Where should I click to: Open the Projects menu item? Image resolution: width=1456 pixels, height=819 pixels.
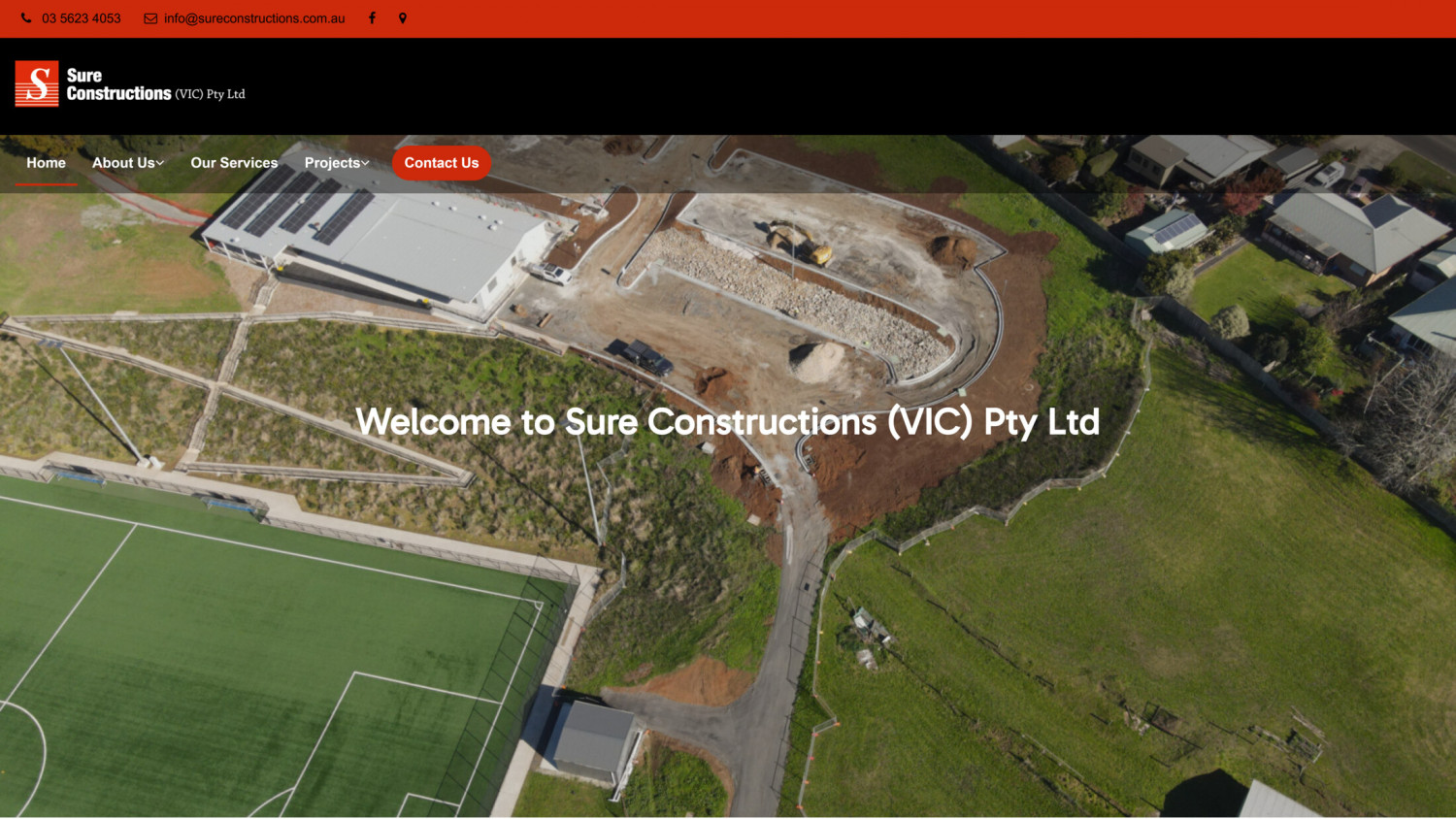click(332, 163)
